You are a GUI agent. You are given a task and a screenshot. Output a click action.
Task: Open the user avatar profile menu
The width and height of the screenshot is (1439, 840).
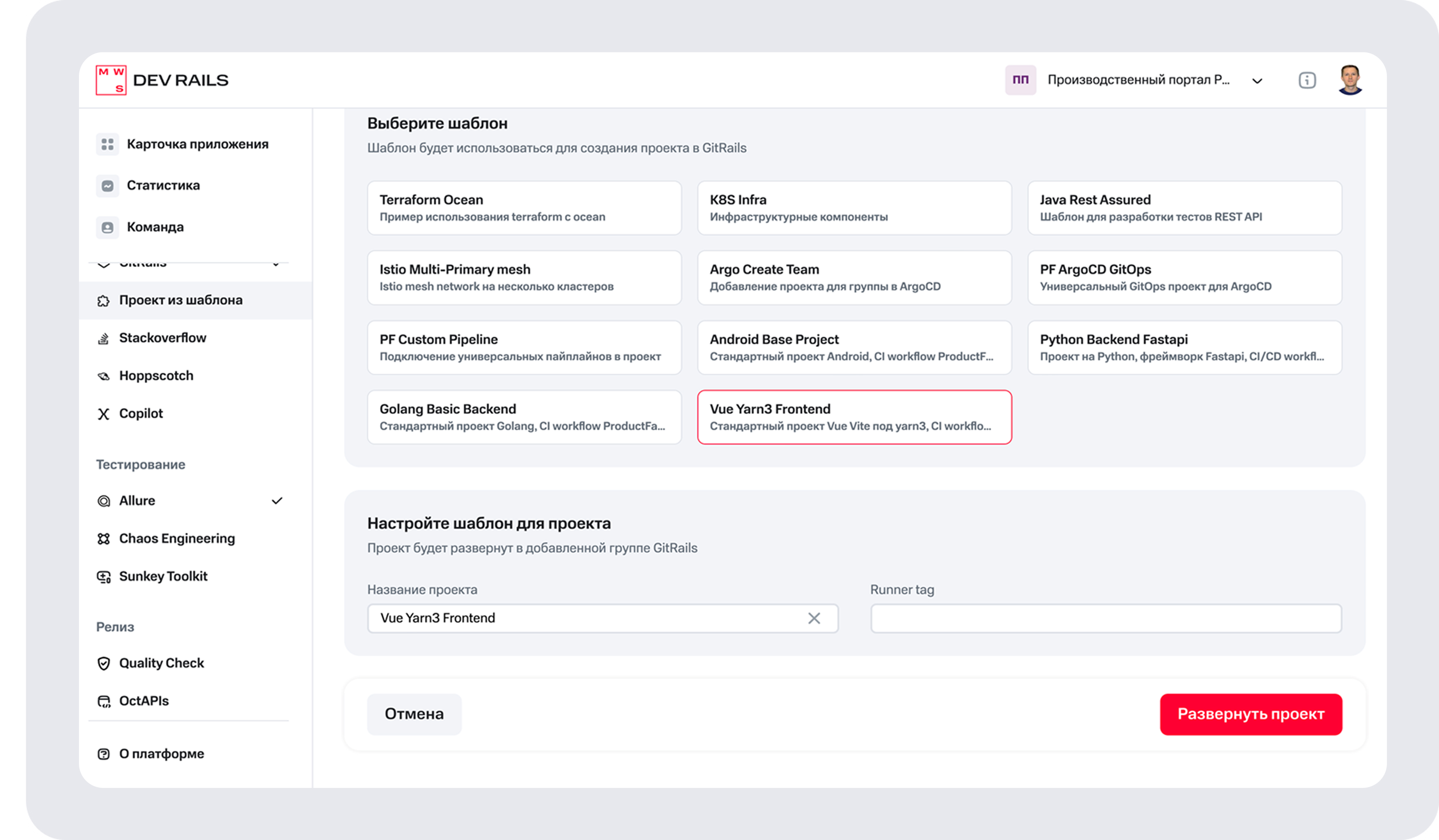pos(1350,80)
